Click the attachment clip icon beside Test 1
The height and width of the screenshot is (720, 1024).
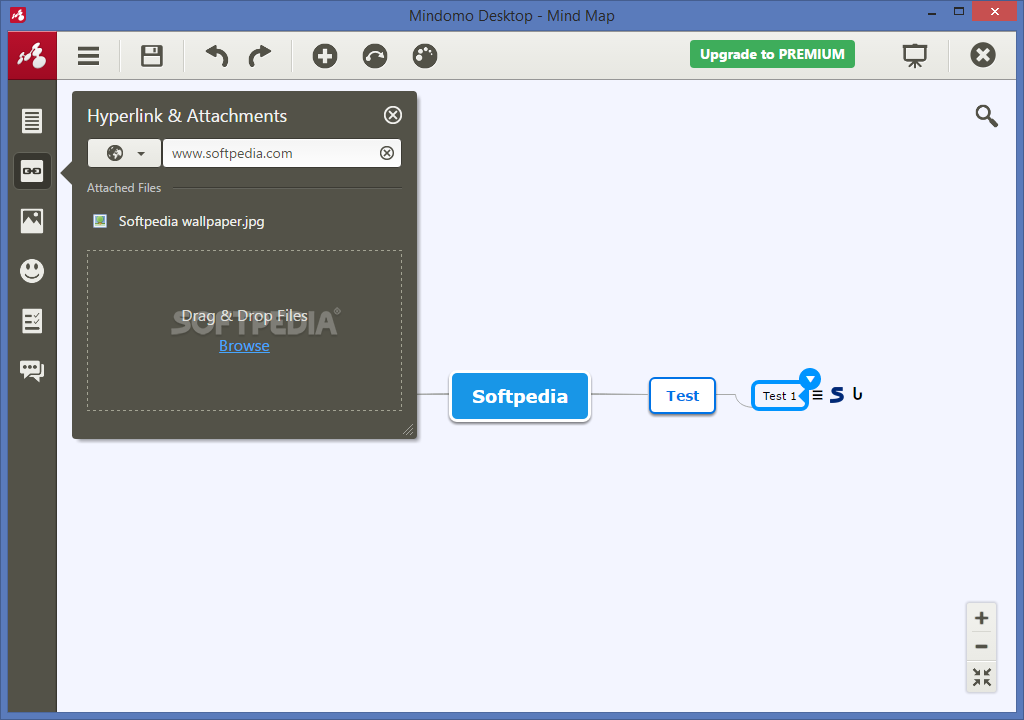pos(857,394)
